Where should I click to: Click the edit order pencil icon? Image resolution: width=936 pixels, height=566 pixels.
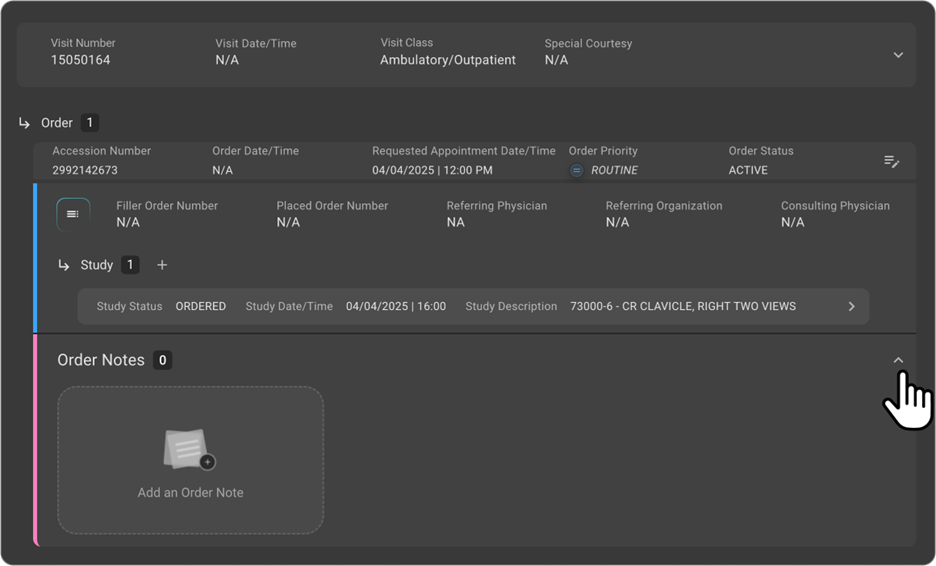point(891,161)
